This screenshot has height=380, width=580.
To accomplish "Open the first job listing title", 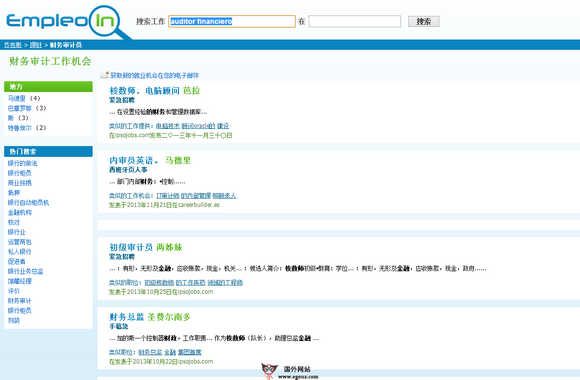I will 154,91.
